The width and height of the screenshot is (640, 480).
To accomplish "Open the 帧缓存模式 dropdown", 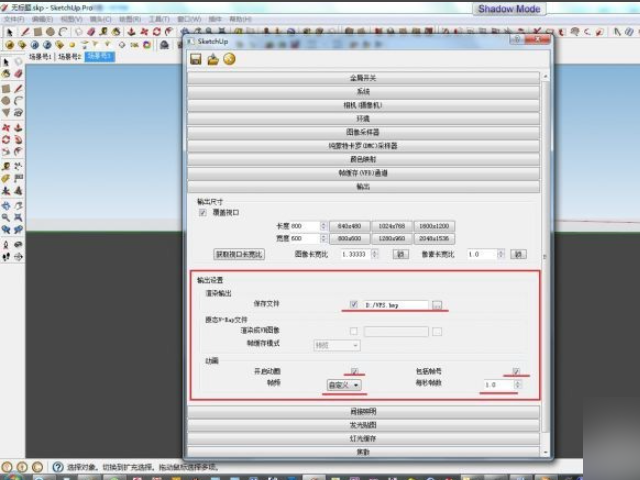I will 337,345.
